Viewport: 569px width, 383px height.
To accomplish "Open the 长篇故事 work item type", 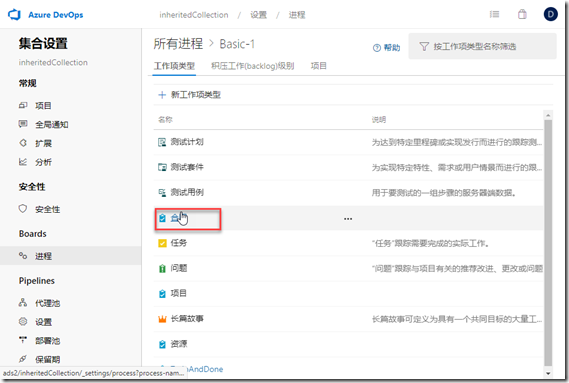I will coord(187,319).
